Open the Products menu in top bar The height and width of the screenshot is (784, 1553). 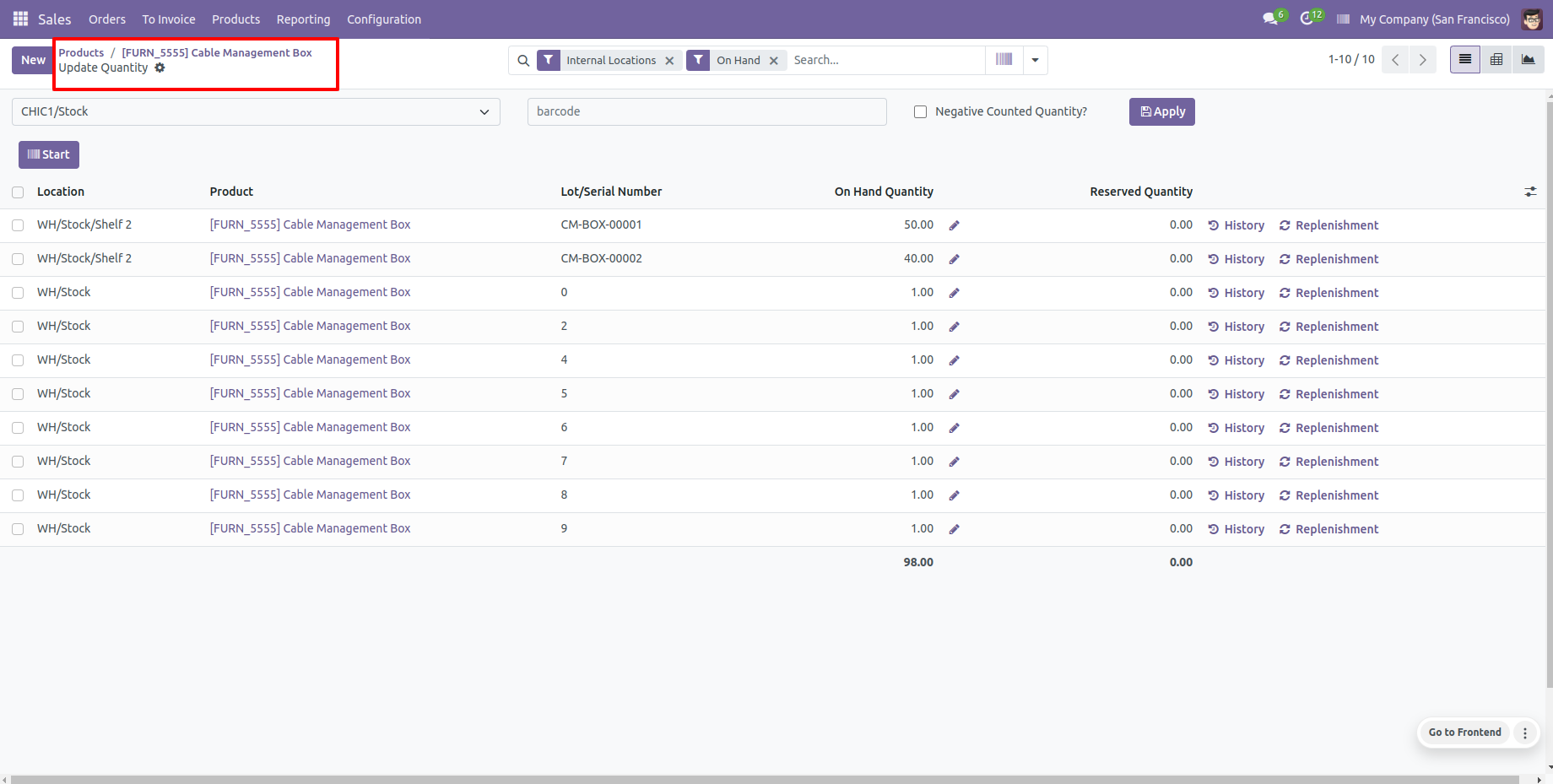click(235, 19)
